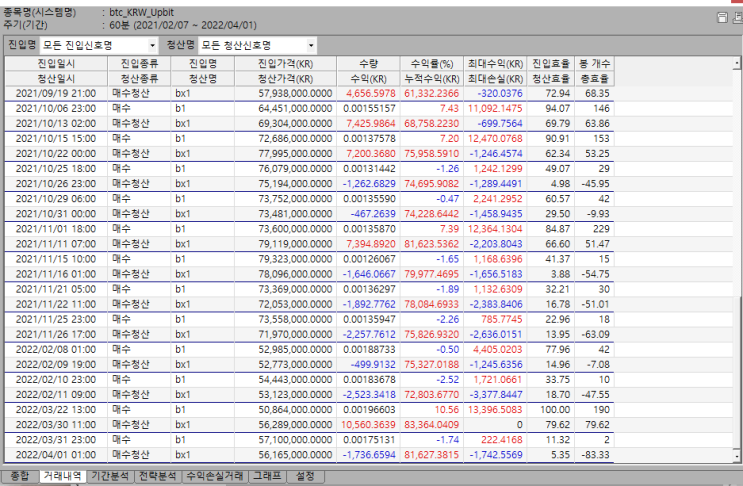Click the 수량 column header
This screenshot has height=486, width=743.
pos(368,63)
